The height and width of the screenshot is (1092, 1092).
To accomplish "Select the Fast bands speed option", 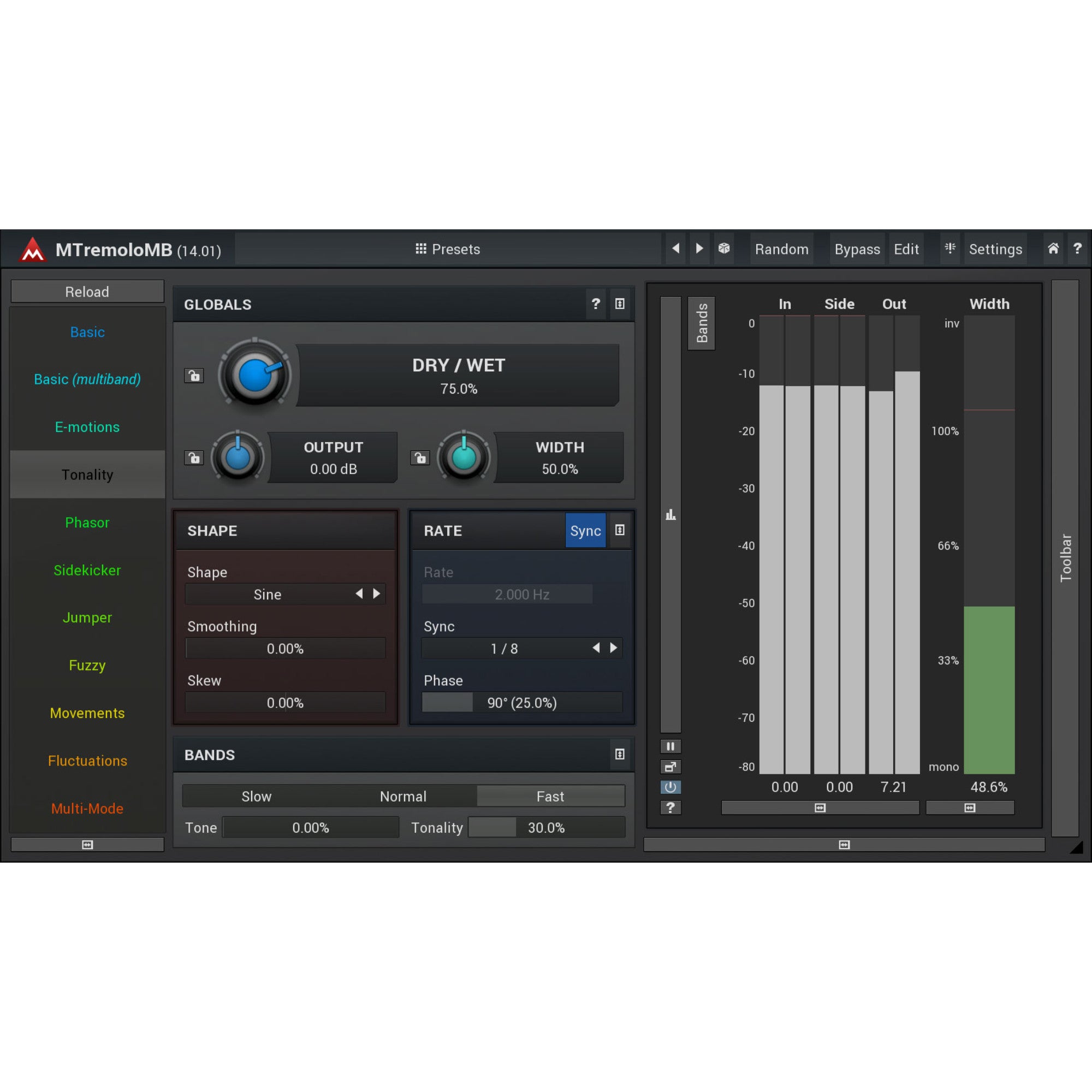I will tap(550, 797).
